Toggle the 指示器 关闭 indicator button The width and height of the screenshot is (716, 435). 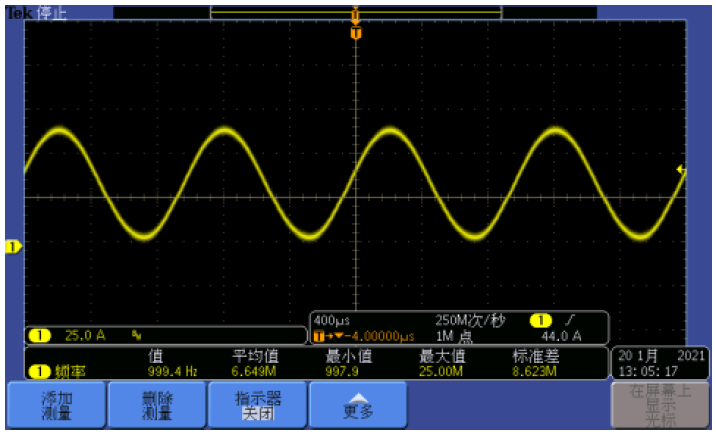tap(257, 405)
